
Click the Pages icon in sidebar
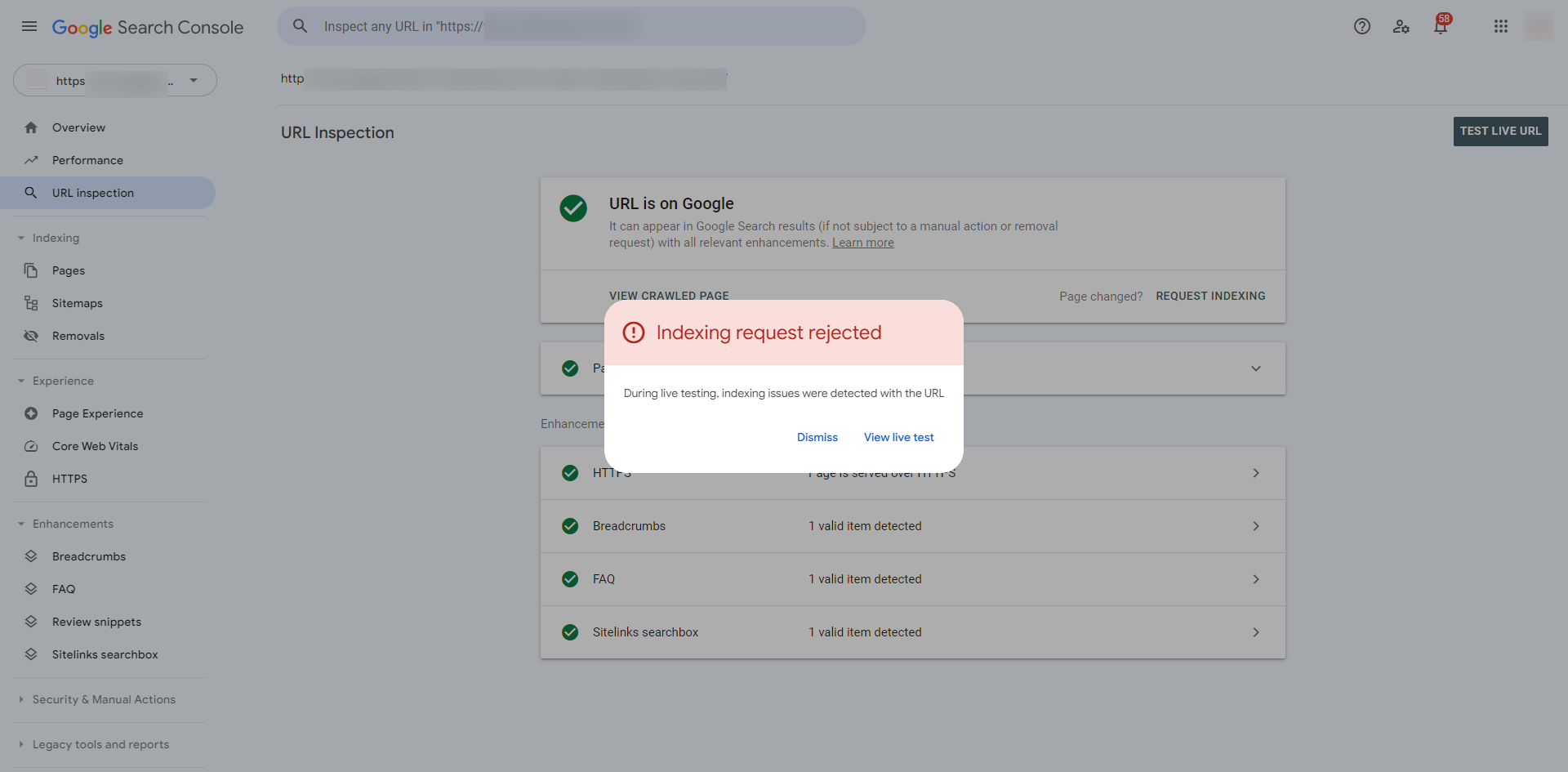(x=31, y=270)
